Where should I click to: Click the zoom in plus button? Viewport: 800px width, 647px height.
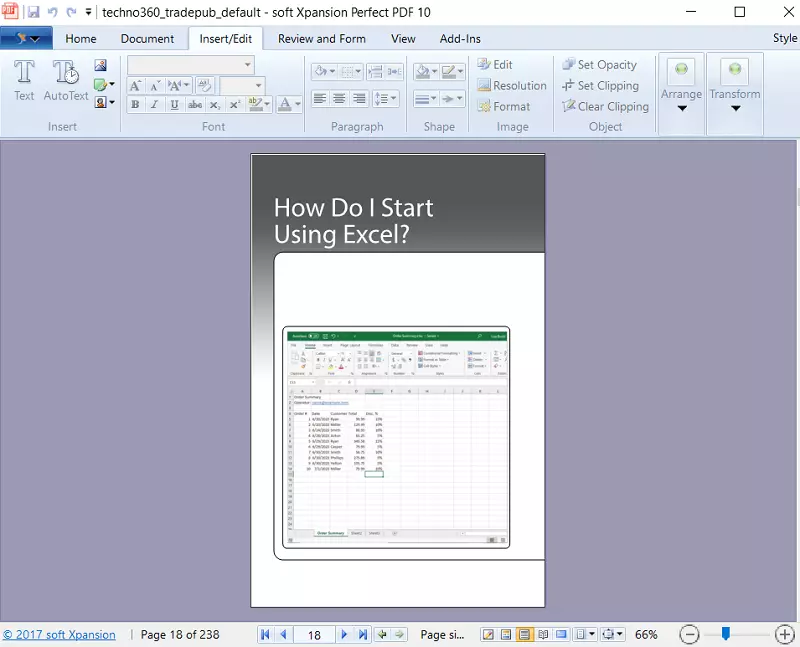point(784,634)
